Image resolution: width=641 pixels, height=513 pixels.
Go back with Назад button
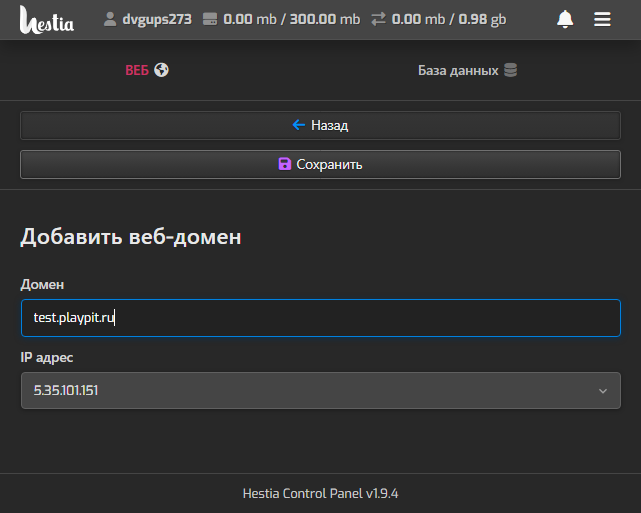click(320, 125)
